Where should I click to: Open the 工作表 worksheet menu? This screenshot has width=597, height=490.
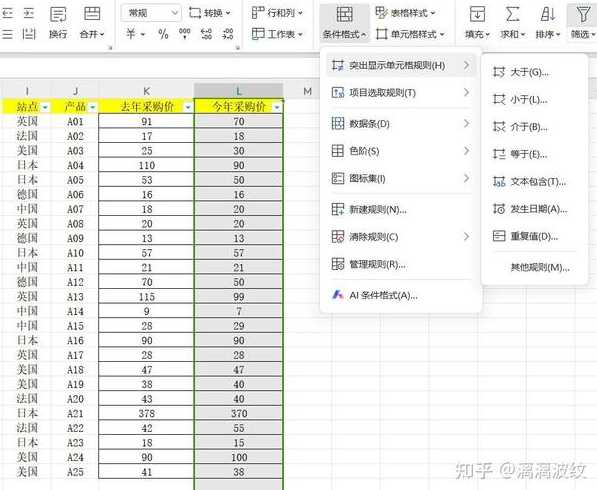[277, 34]
